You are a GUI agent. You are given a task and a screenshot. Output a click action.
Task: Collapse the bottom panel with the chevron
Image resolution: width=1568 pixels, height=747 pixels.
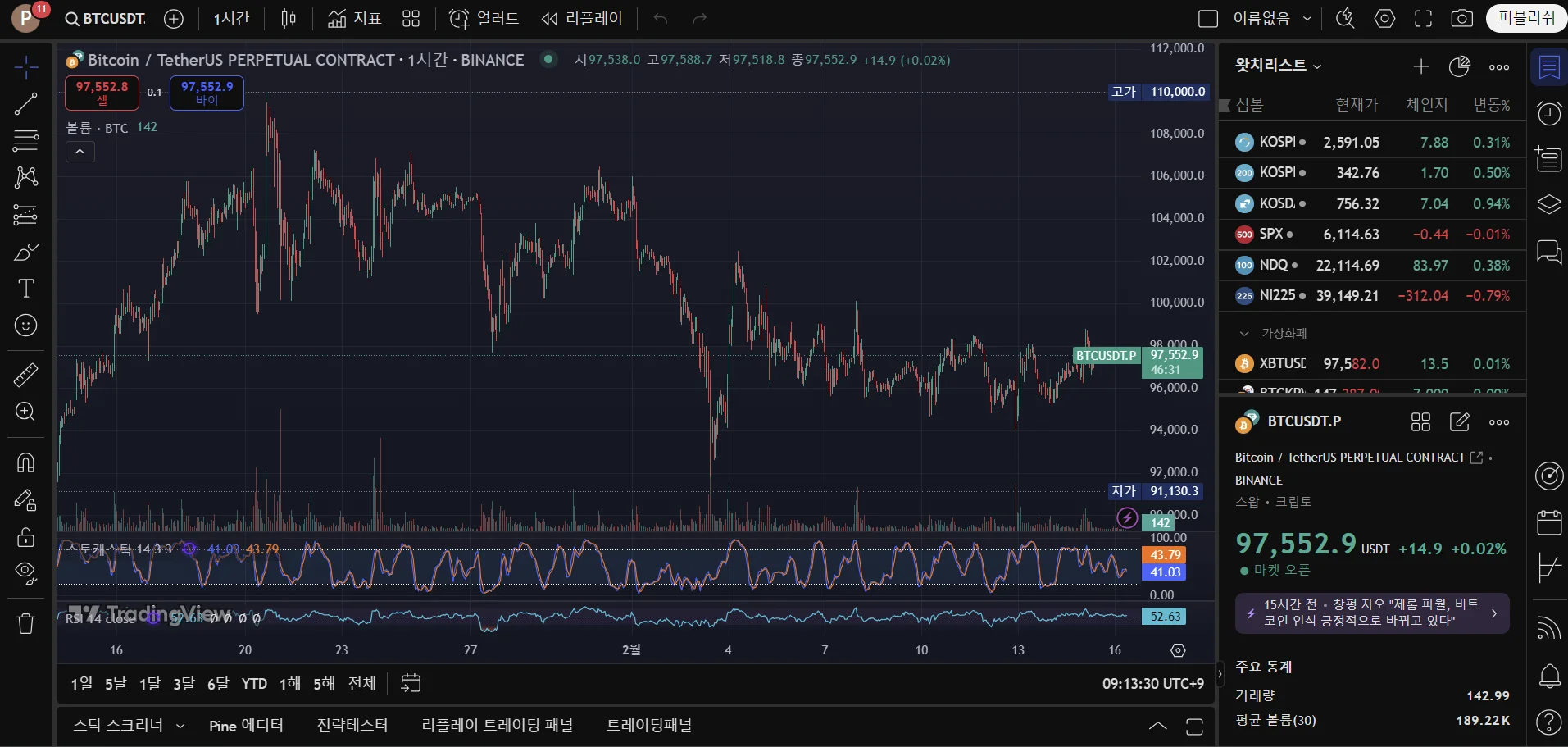tap(1157, 726)
